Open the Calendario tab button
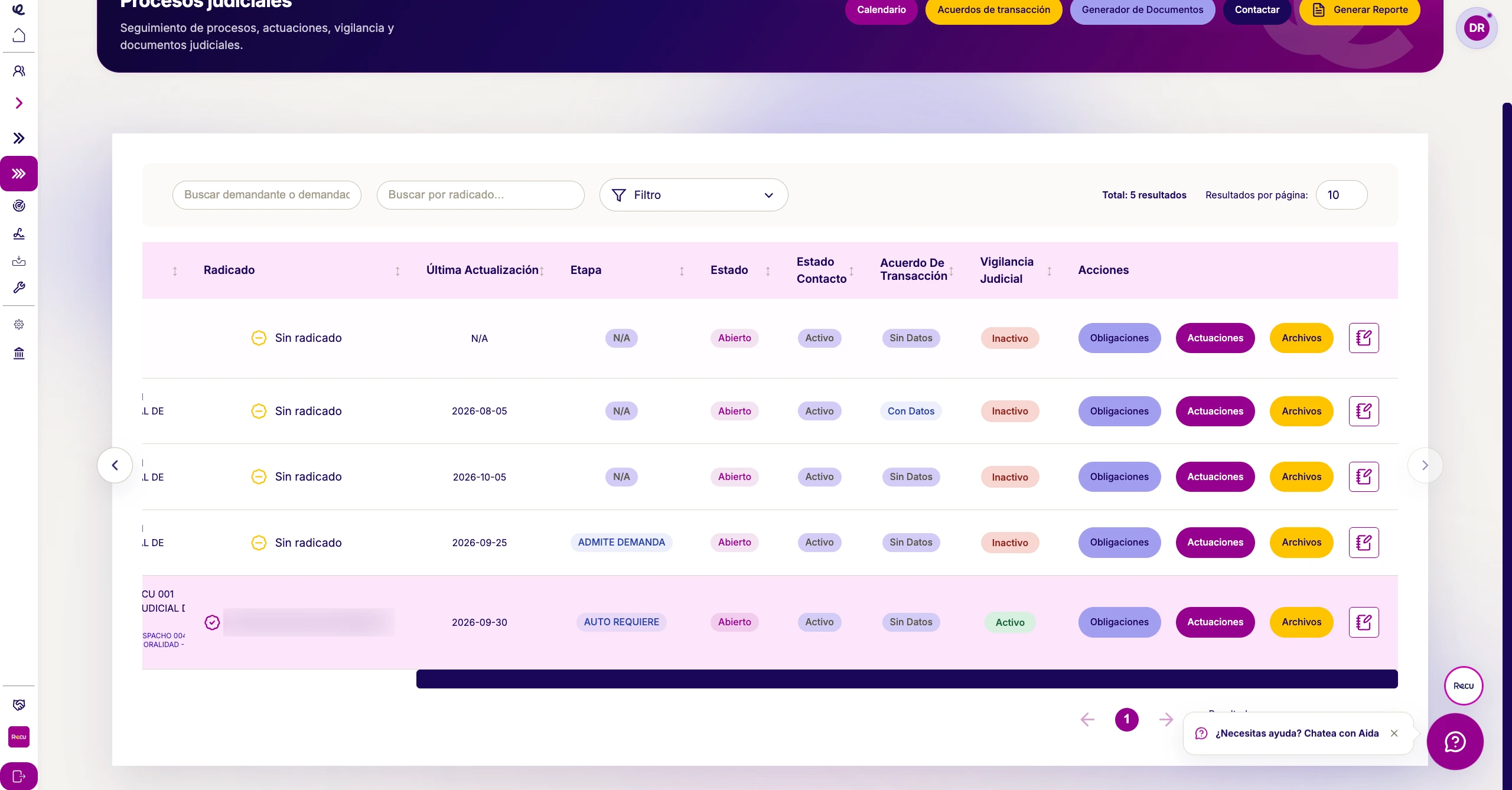 coord(881,10)
